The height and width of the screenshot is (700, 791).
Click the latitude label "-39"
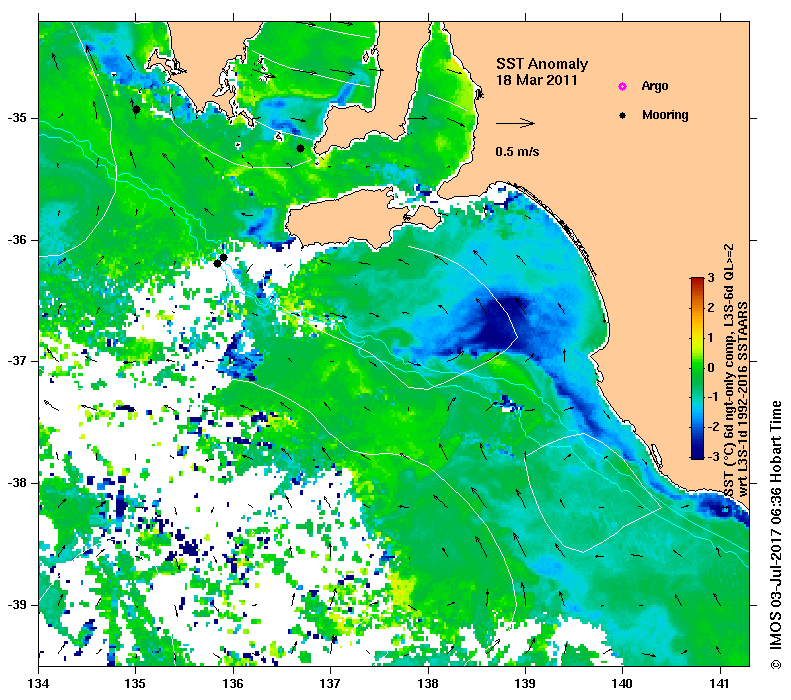[17, 605]
